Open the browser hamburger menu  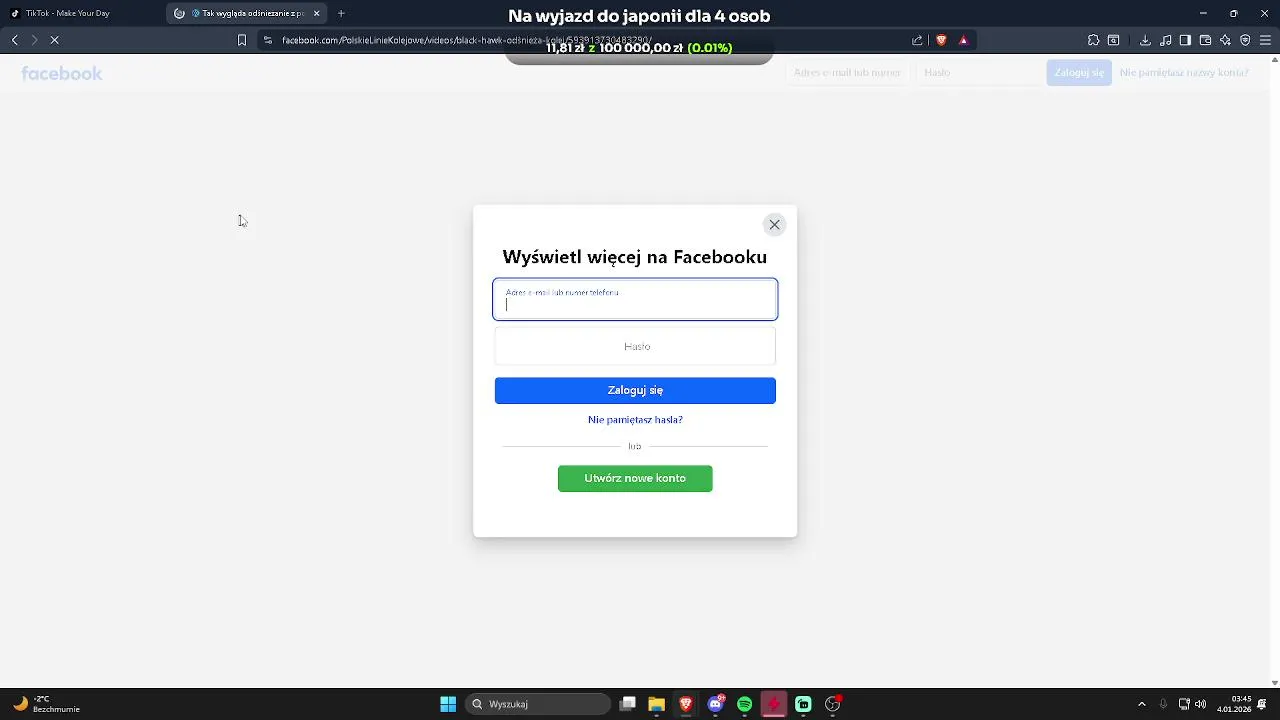pos(1266,40)
